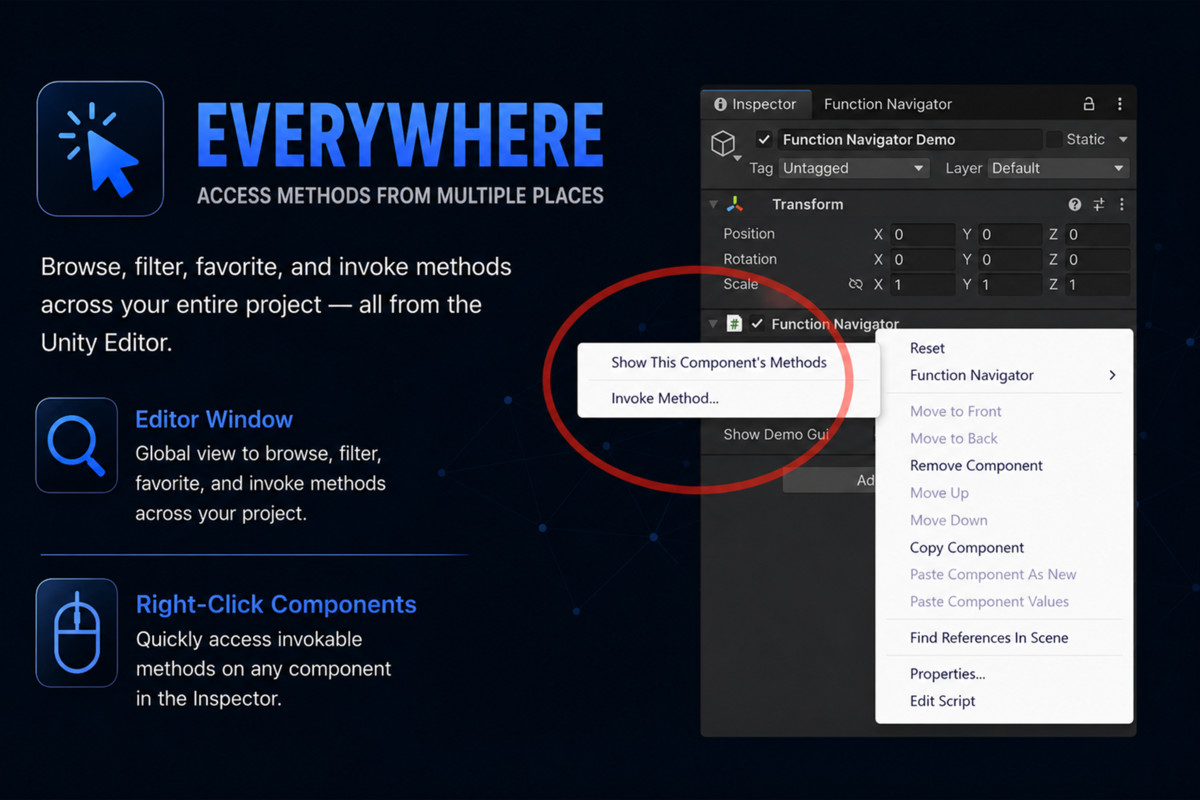Click the Scale Z value field
The width and height of the screenshot is (1200, 800).
1097,285
